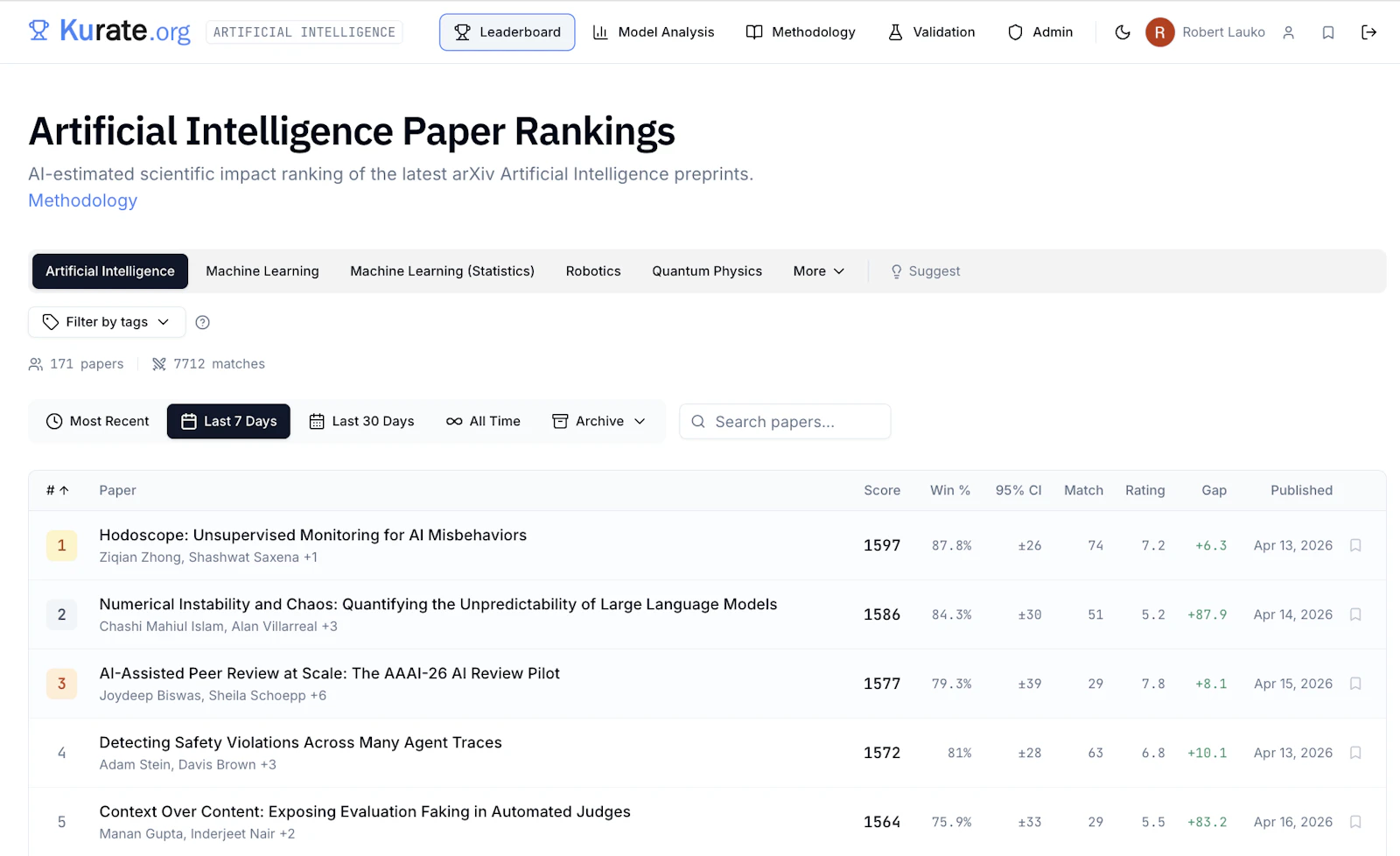Click score 1597 in Hodoscope row
Viewport: 1400px width, 856px height.
coord(882,545)
